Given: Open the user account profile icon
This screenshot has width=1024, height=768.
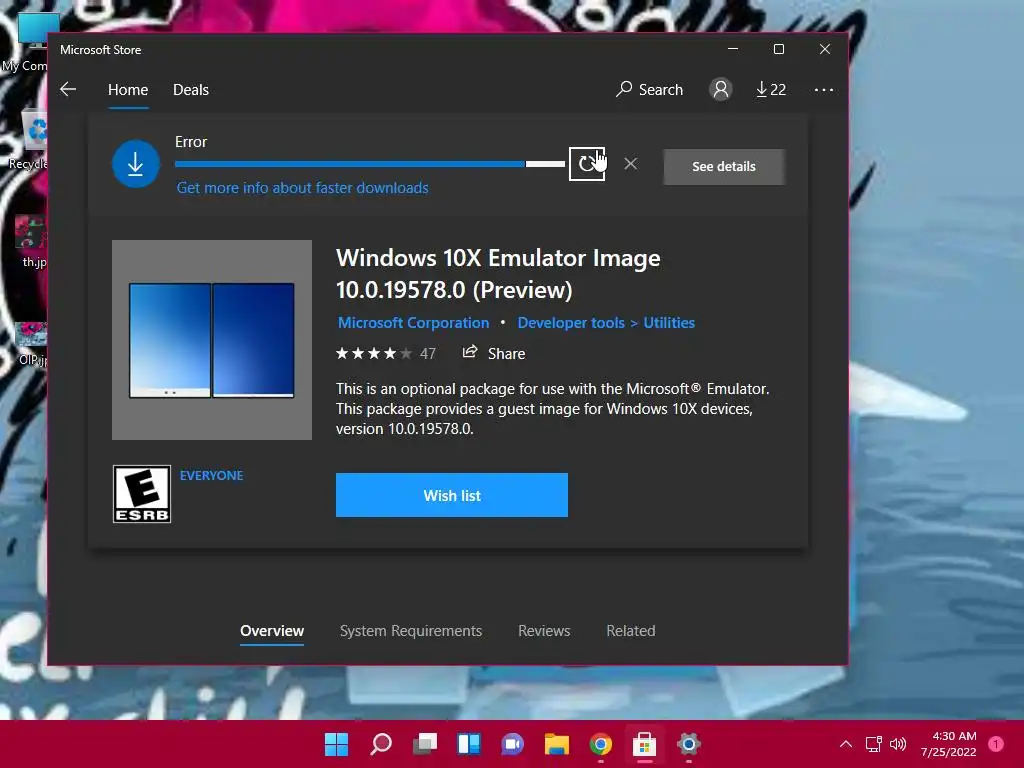Looking at the screenshot, I should tap(720, 89).
